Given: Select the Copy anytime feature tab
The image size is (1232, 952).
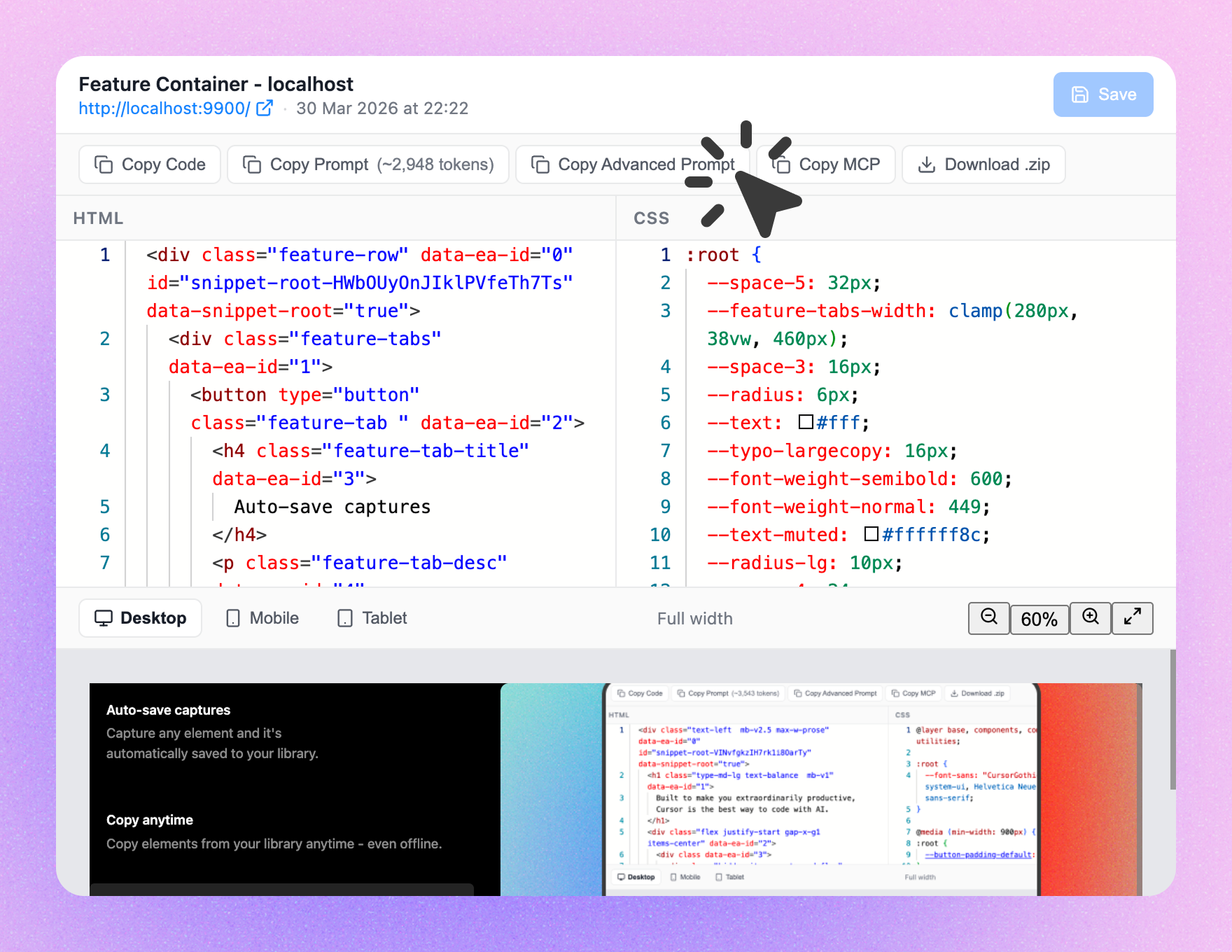Looking at the screenshot, I should pyautogui.click(x=274, y=832).
